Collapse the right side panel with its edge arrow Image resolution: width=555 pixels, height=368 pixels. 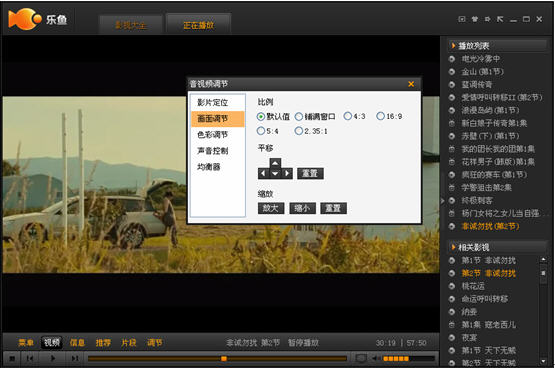coord(442,201)
